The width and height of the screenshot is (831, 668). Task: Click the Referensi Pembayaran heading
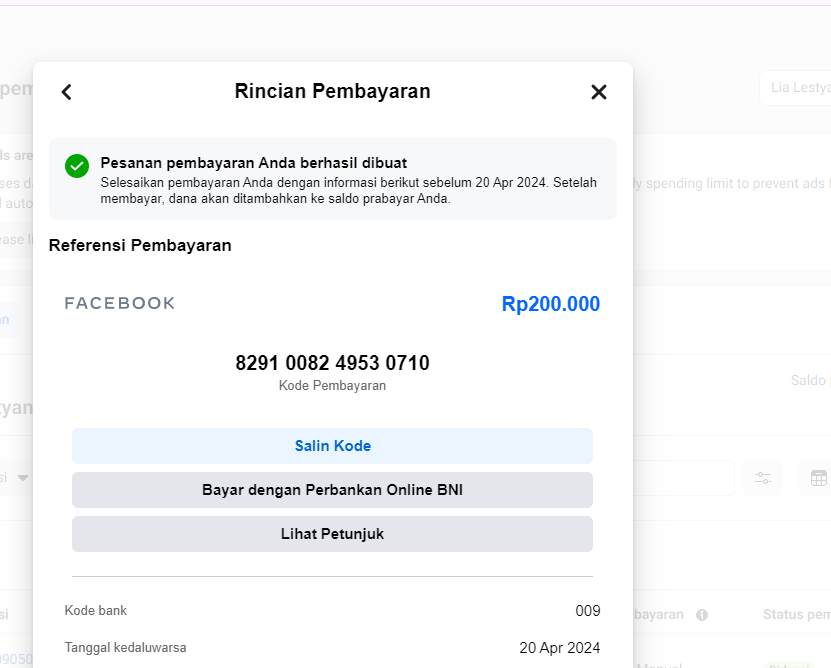(x=140, y=245)
